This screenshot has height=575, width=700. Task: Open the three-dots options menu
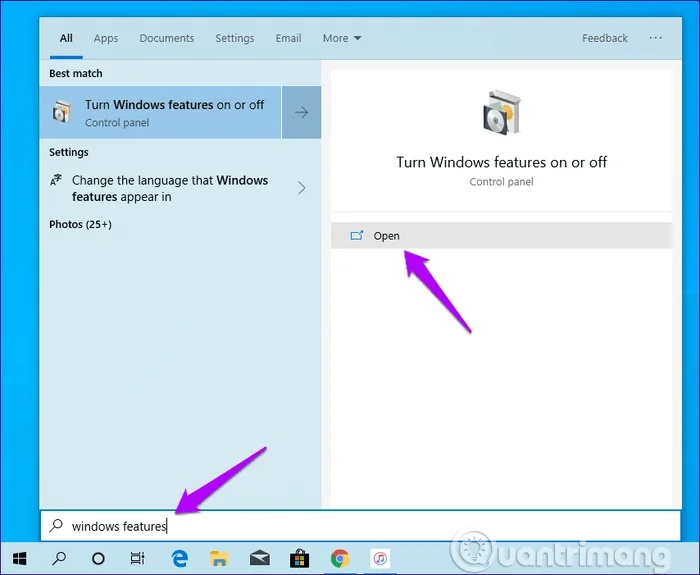pos(655,38)
